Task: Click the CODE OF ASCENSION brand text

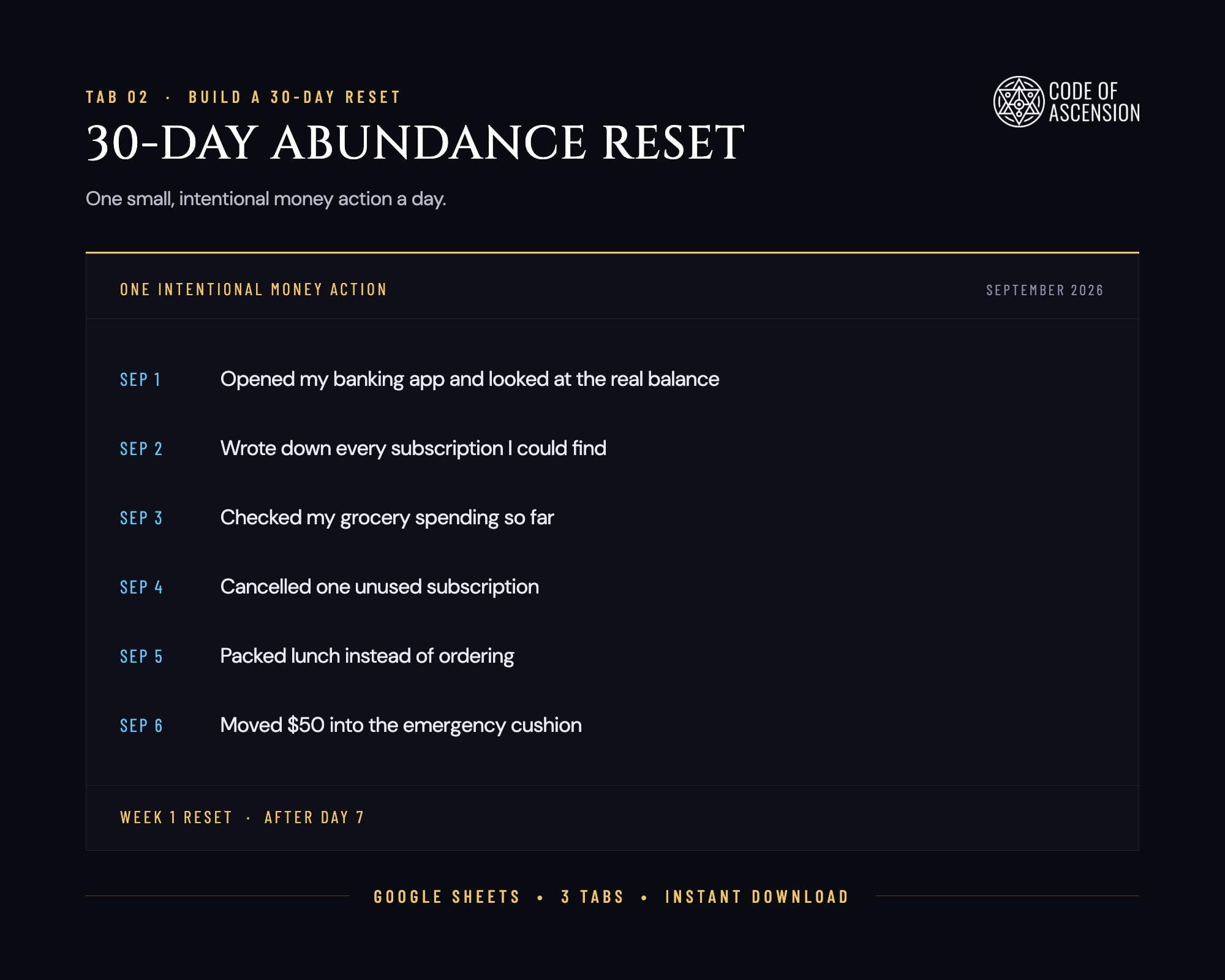Action: pyautogui.click(x=1094, y=102)
